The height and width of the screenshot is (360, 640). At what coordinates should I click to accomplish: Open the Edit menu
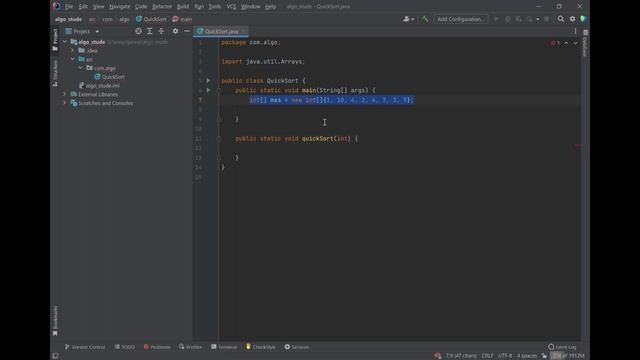83,7
